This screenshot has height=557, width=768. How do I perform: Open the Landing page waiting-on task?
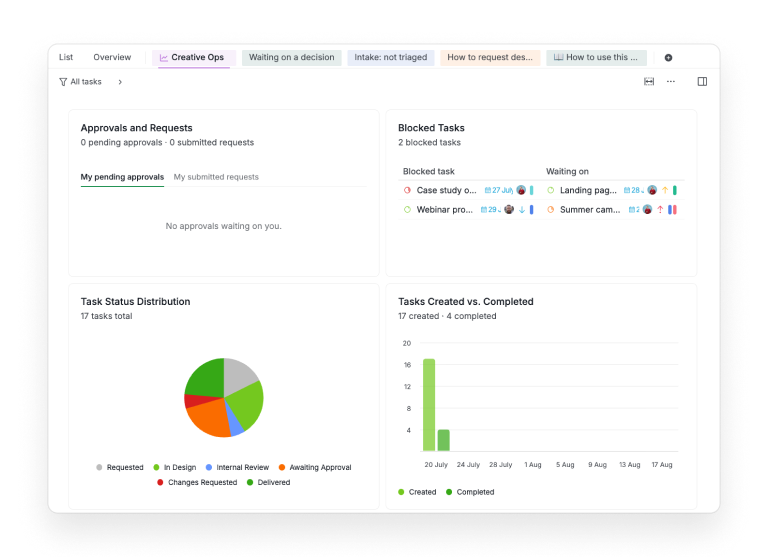588,190
